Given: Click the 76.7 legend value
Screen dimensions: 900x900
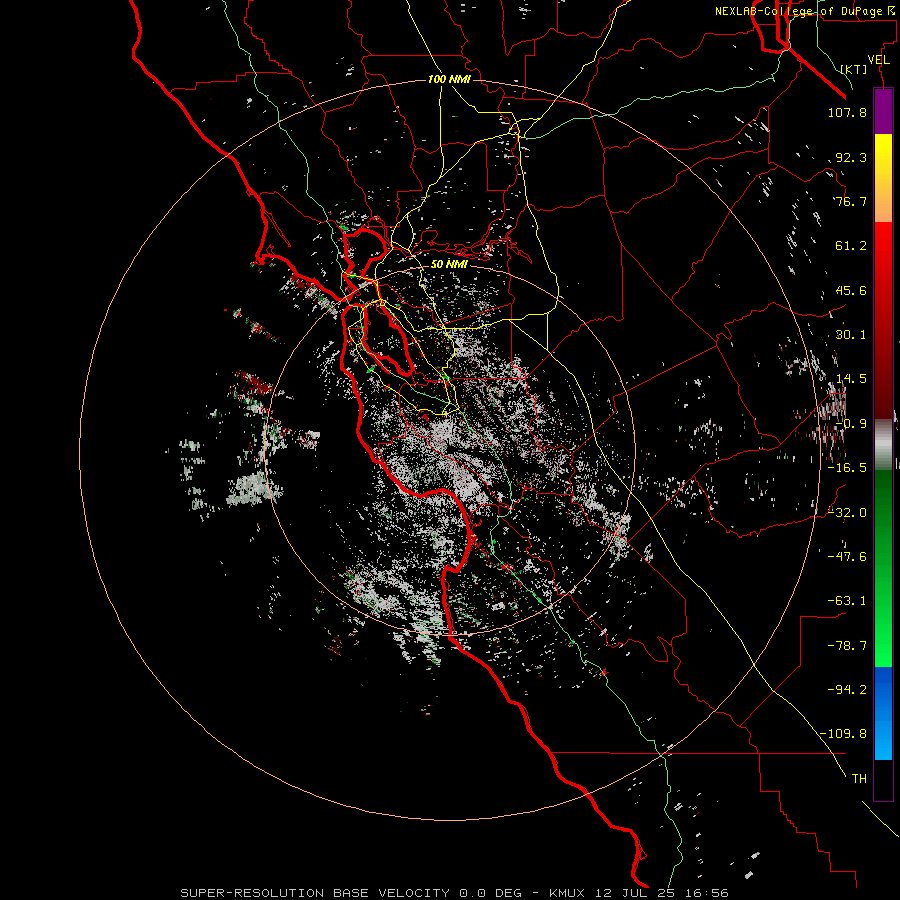Looking at the screenshot, I should pos(851,201).
